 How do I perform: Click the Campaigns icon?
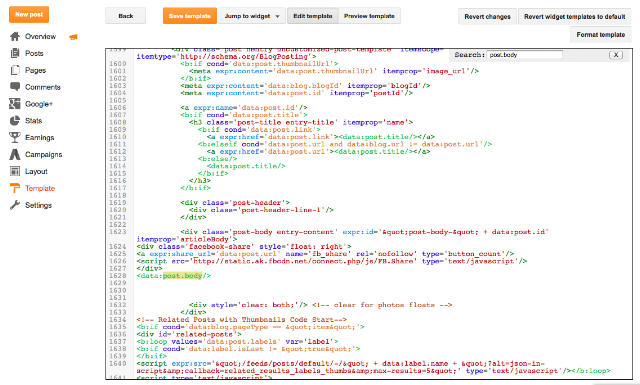(x=15, y=154)
